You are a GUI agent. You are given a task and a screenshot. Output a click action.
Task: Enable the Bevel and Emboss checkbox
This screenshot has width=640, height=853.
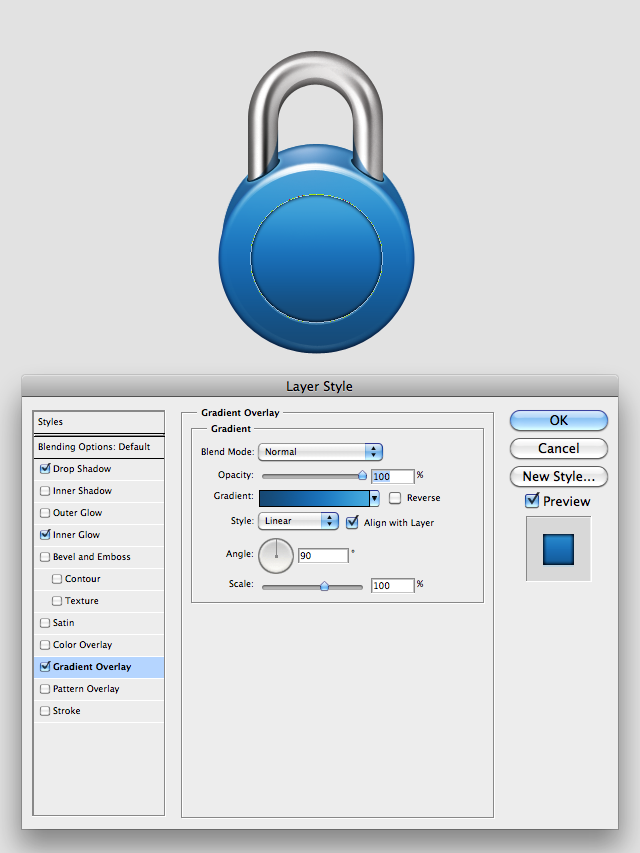tap(45, 557)
